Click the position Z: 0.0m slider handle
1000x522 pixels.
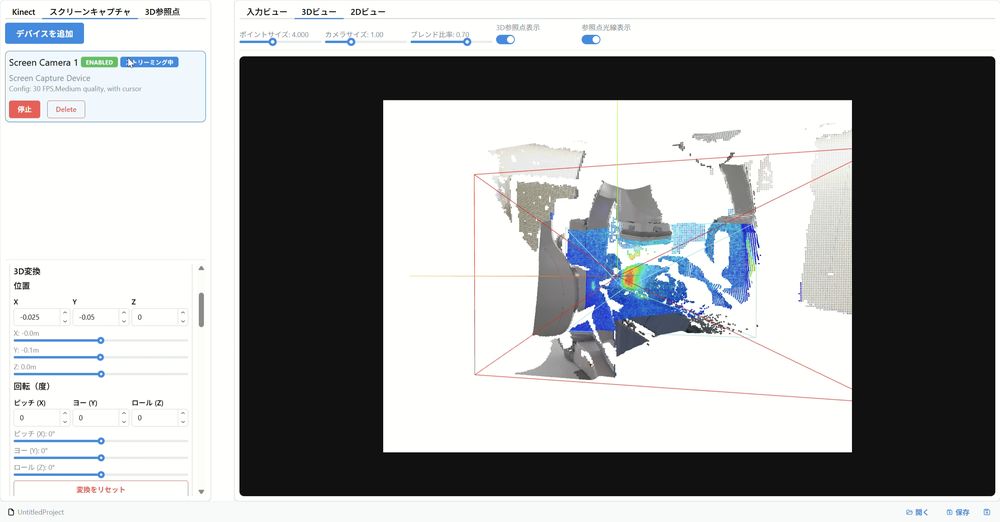pyautogui.click(x=101, y=374)
